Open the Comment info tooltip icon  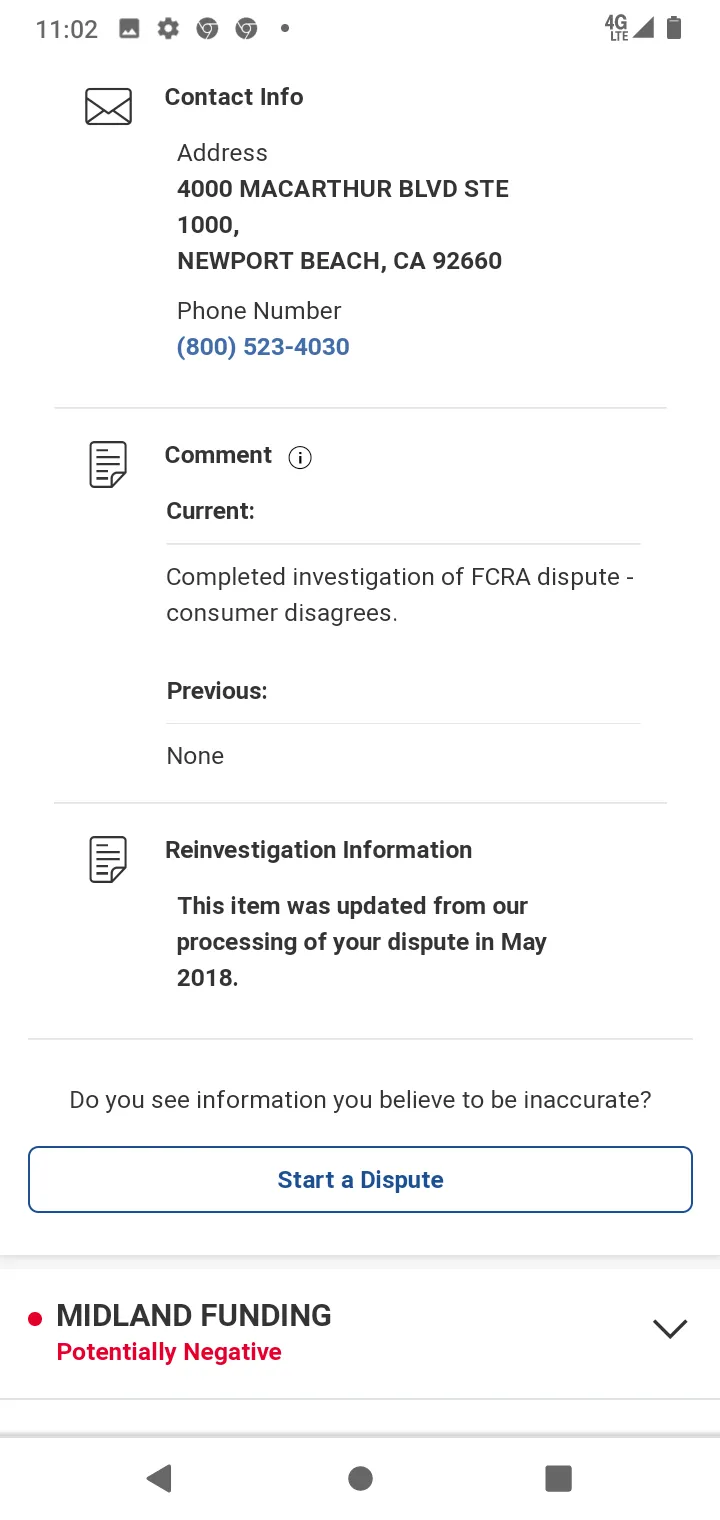(300, 458)
